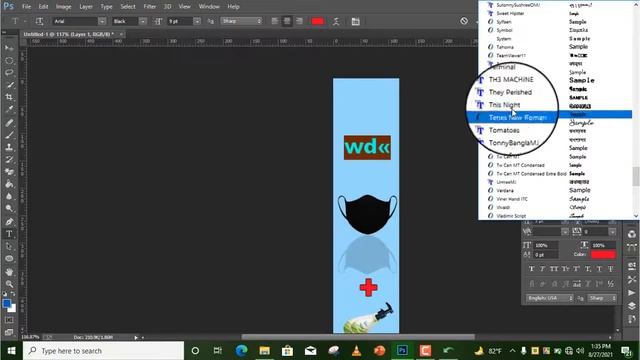Image resolution: width=640 pixels, height=360 pixels.
Task: Toggle Small Caps in Character panel
Action: (565, 269)
